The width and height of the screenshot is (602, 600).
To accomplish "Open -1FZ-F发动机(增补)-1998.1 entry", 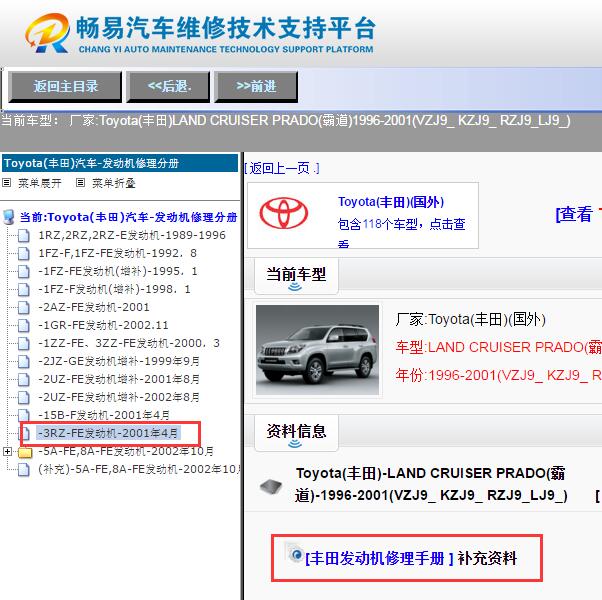I will (x=114, y=289).
